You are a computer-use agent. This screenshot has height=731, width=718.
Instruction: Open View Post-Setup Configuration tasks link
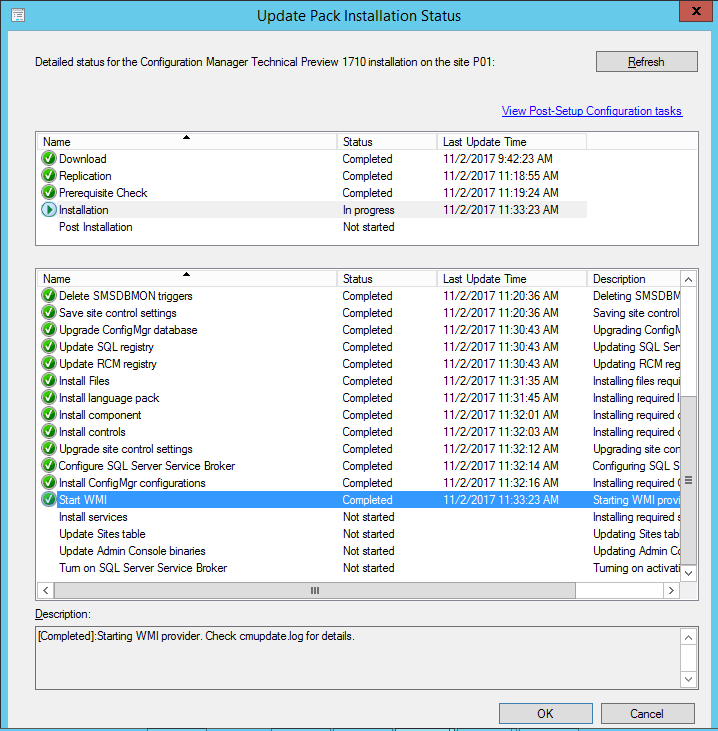point(592,111)
